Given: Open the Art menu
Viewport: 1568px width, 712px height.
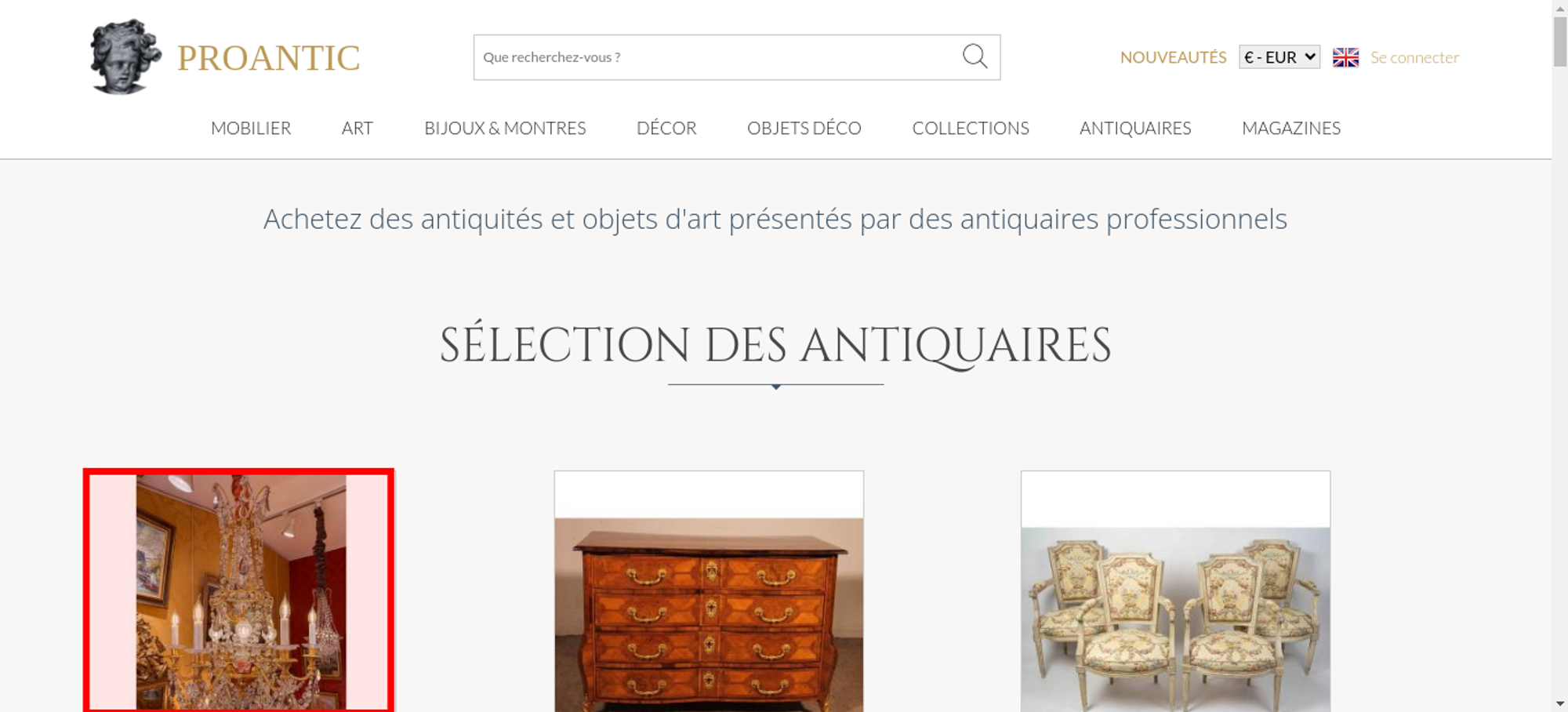Looking at the screenshot, I should tap(358, 128).
